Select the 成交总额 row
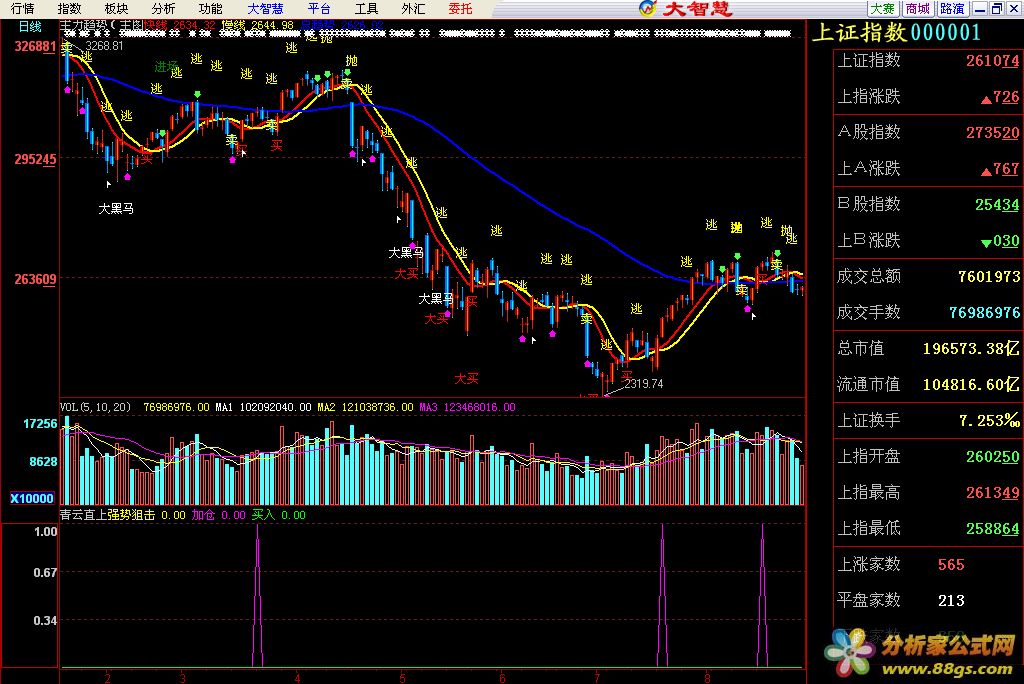The width and height of the screenshot is (1024, 684). 927,276
